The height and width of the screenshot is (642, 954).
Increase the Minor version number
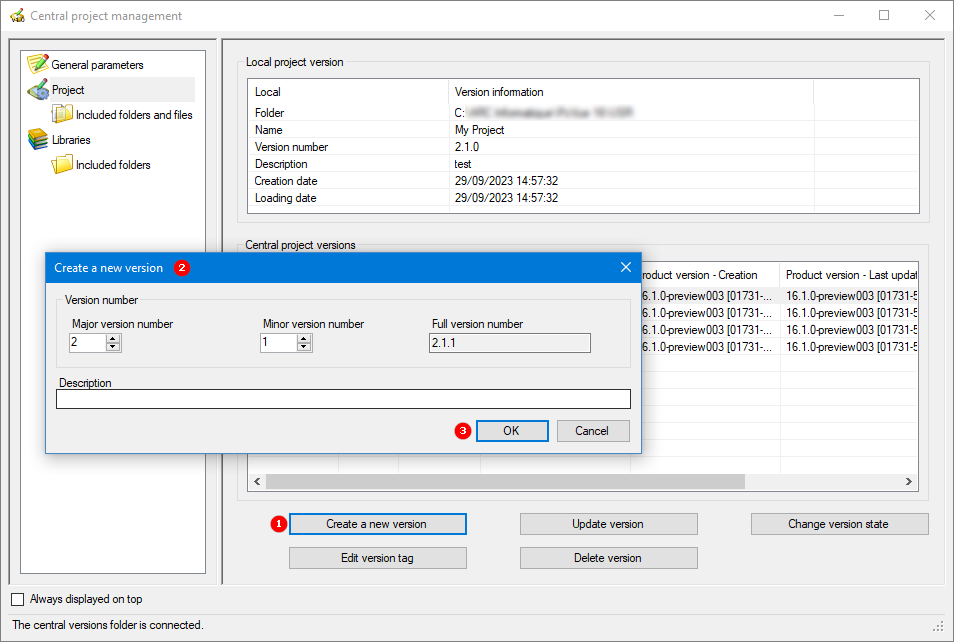(304, 338)
